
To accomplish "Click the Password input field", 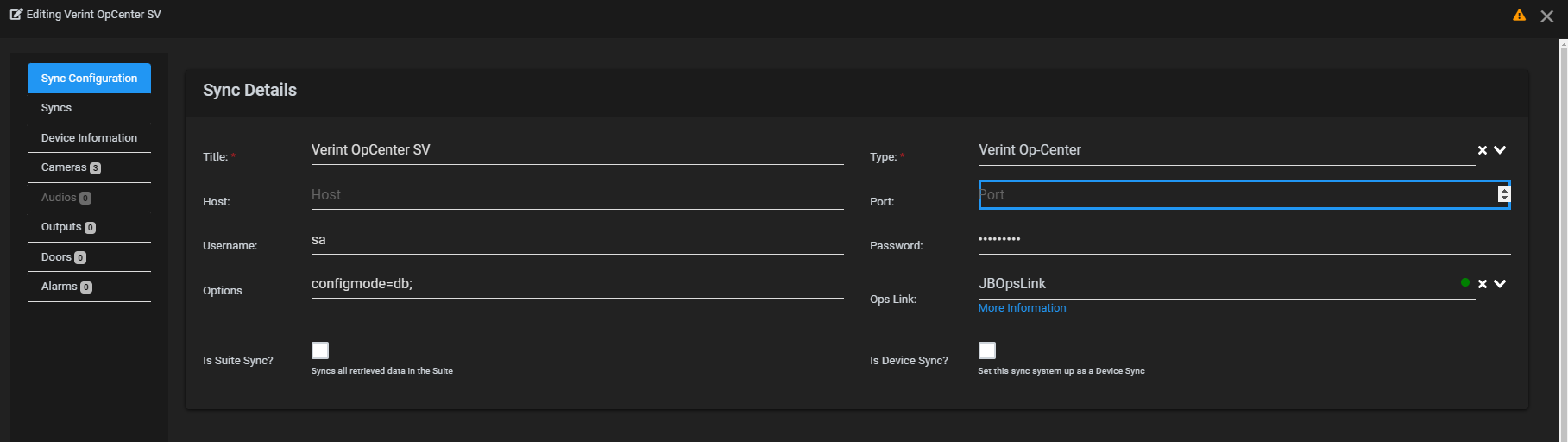I will 1244,240.
